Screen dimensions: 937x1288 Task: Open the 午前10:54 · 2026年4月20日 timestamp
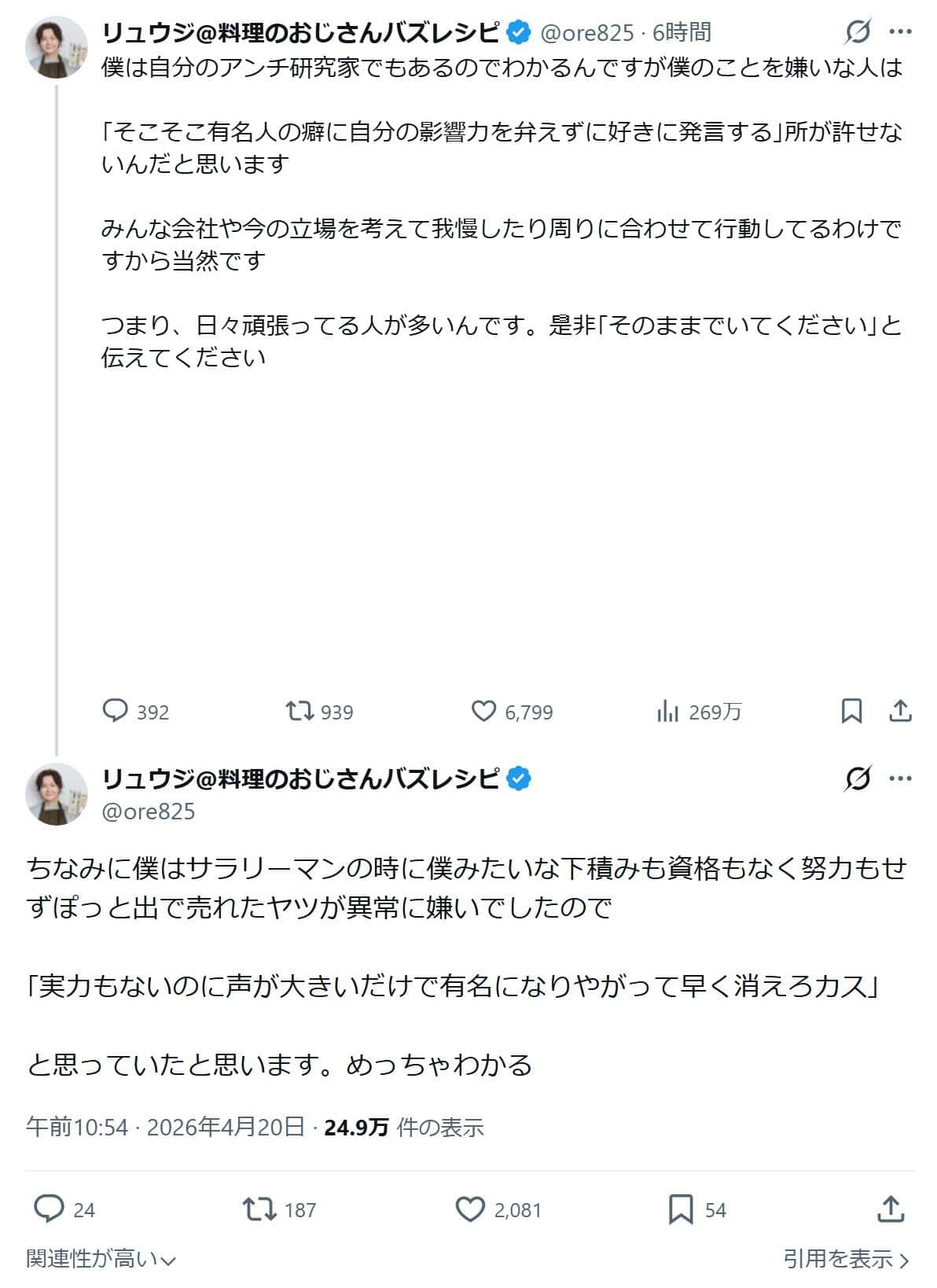(165, 1127)
